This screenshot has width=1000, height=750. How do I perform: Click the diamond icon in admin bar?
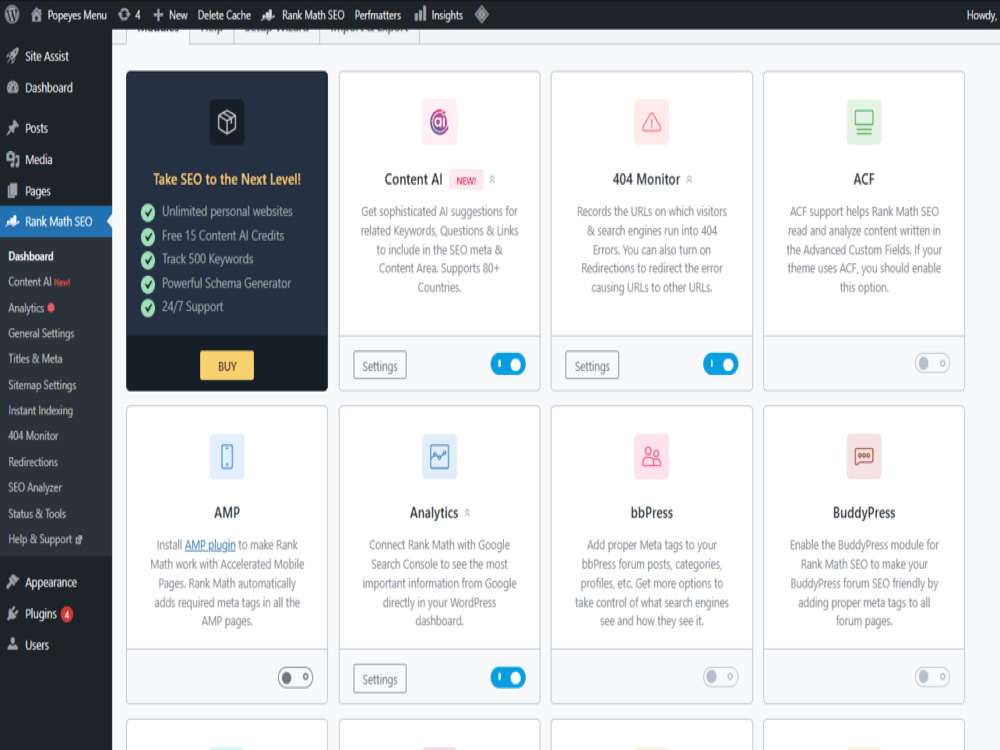[x=482, y=14]
